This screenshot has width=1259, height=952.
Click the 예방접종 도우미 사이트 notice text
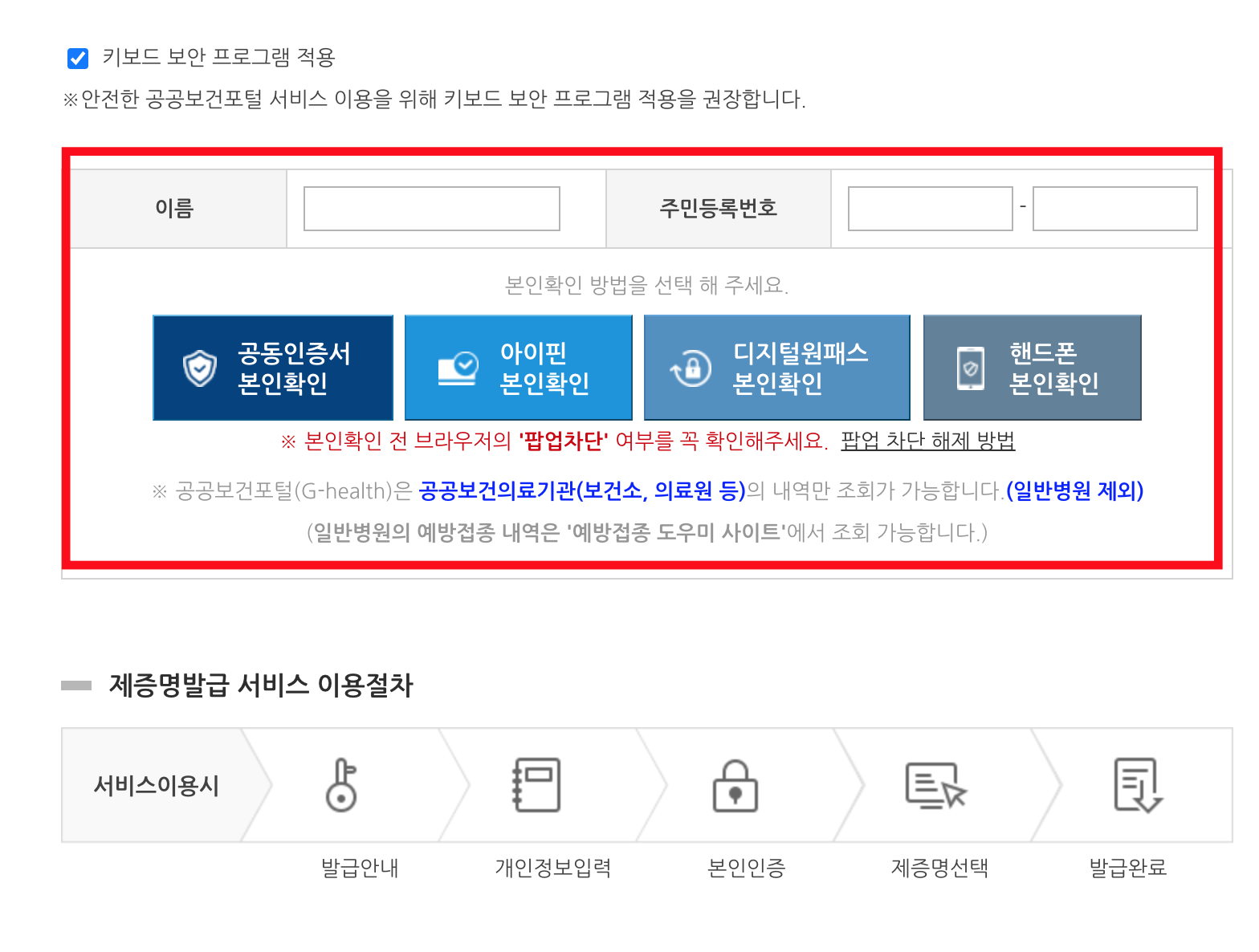coord(647,532)
